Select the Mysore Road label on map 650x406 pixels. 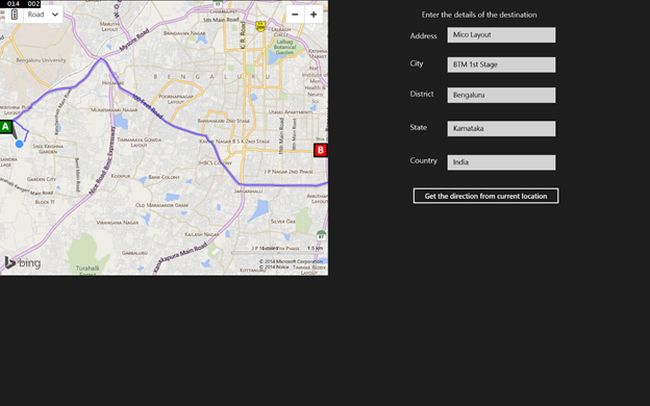[x=134, y=40]
